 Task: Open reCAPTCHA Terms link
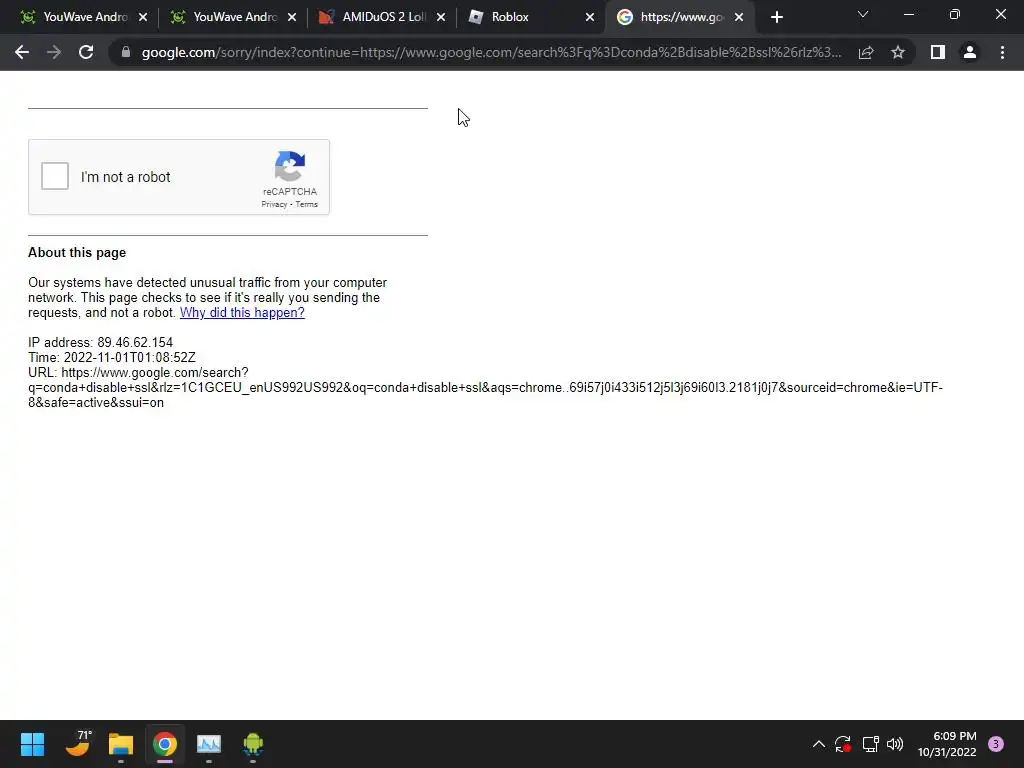pos(306,204)
